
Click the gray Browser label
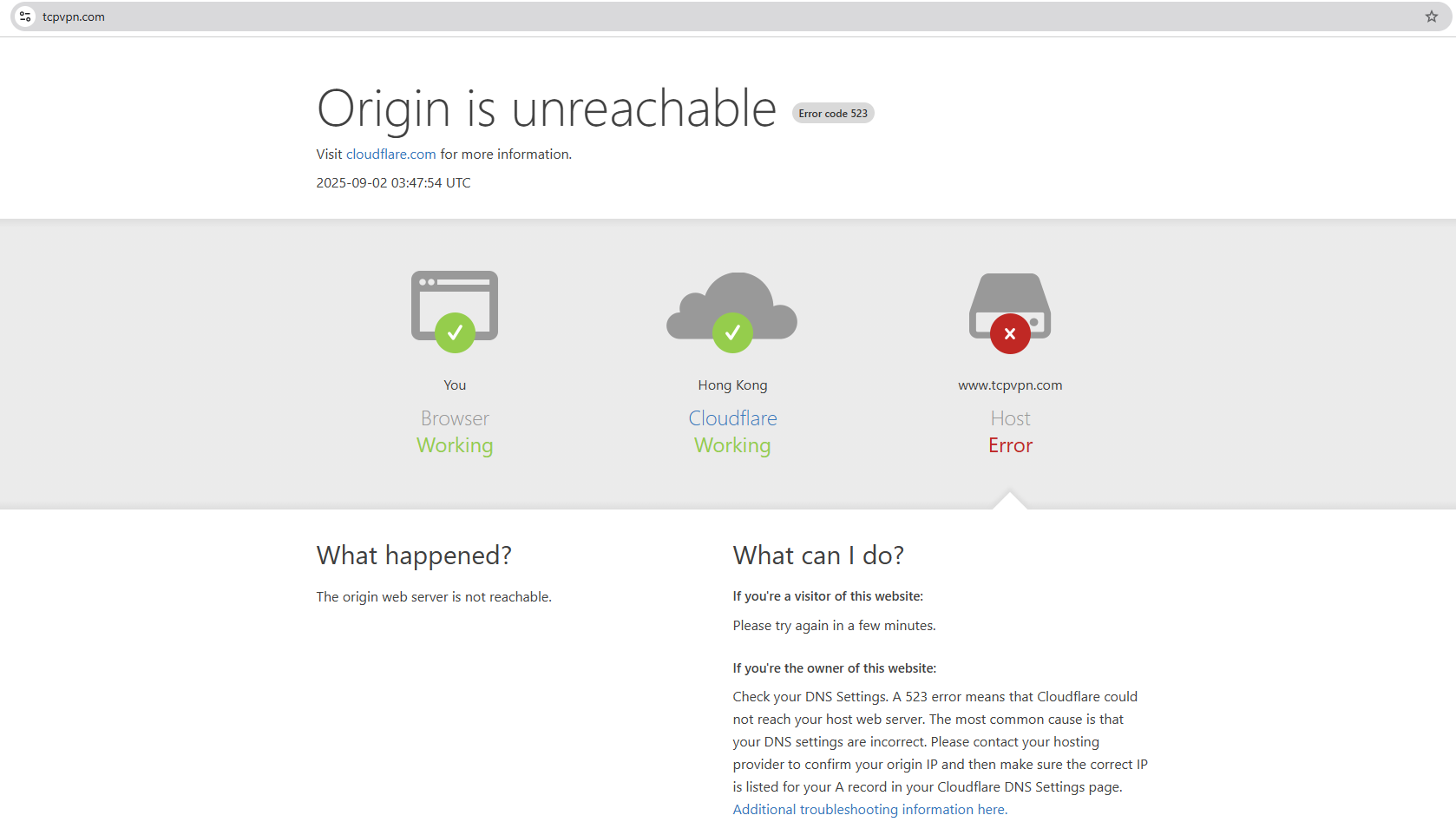455,418
